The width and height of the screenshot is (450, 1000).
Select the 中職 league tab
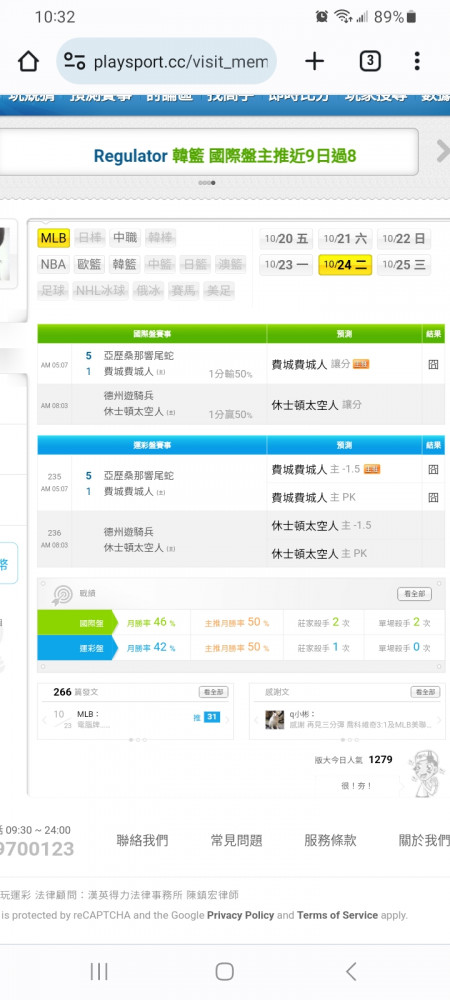pyautogui.click(x=126, y=238)
